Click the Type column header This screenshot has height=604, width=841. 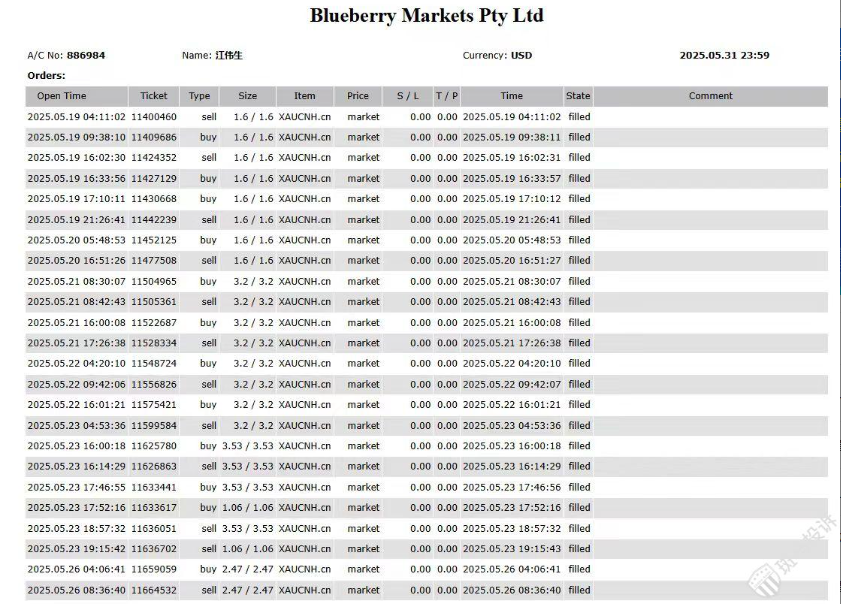[x=200, y=96]
